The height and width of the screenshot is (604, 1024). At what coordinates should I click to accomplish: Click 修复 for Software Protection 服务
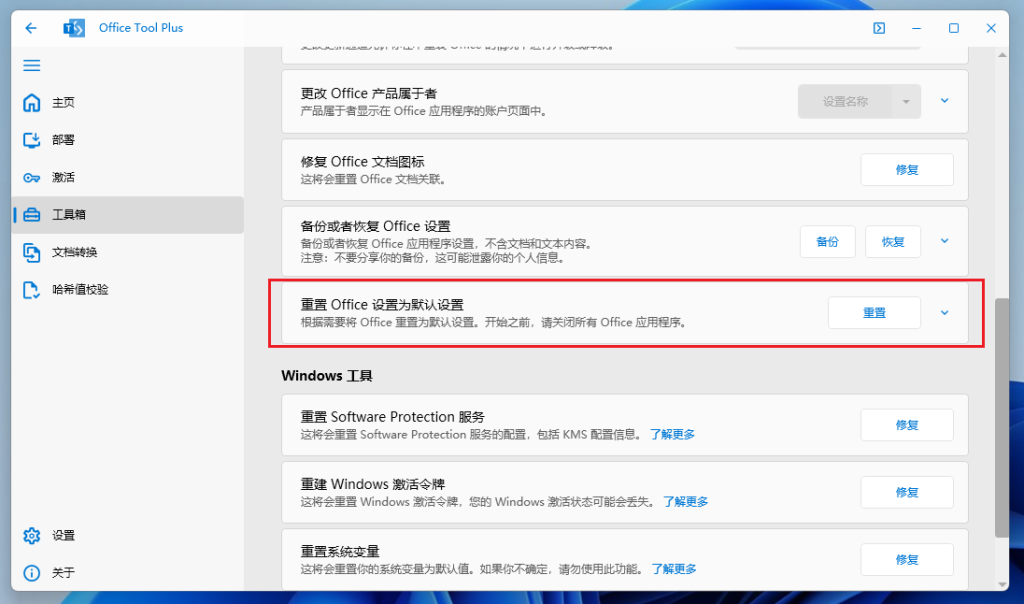pyautogui.click(x=906, y=425)
